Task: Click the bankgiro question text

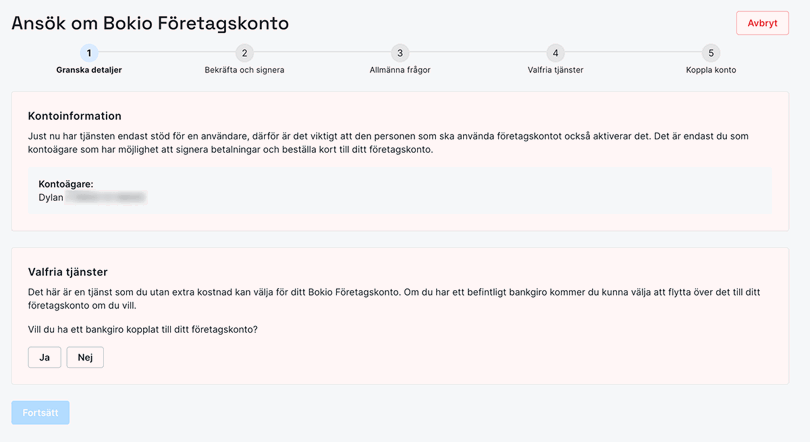Action: tap(143, 329)
